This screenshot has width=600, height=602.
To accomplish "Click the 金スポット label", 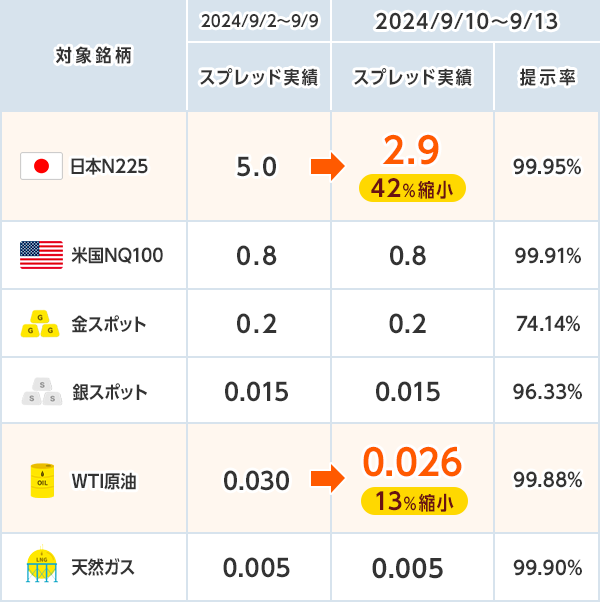I will pos(109,325).
